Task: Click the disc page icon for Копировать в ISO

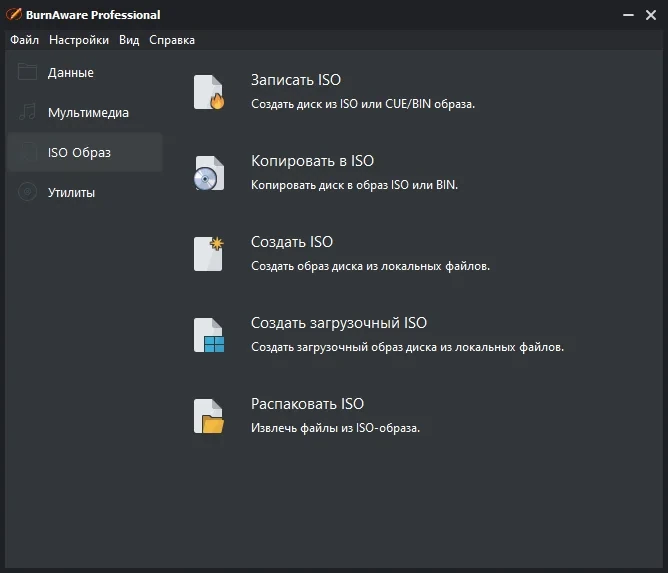Action: (209, 173)
